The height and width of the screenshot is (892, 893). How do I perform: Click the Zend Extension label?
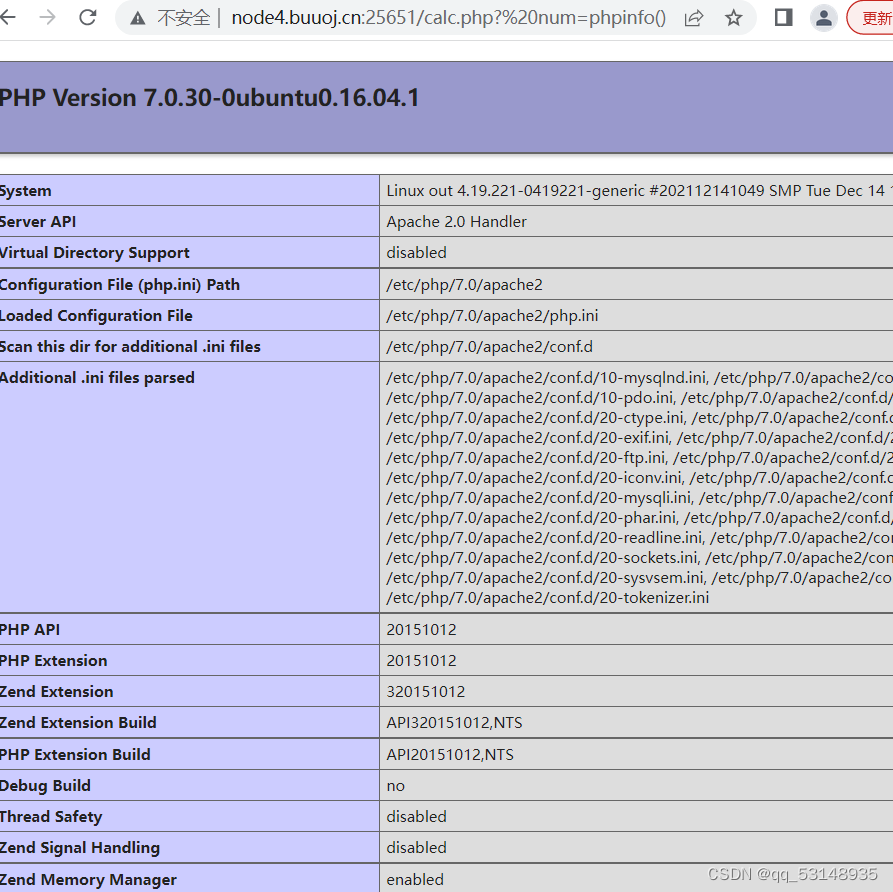coord(56,691)
